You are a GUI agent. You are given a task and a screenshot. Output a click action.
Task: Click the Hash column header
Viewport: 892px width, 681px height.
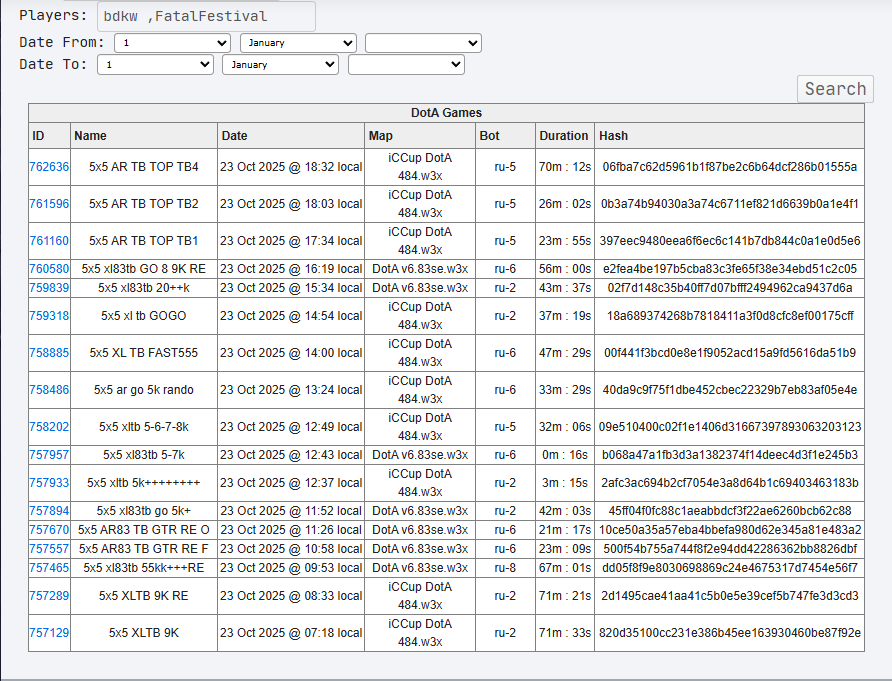(x=729, y=135)
